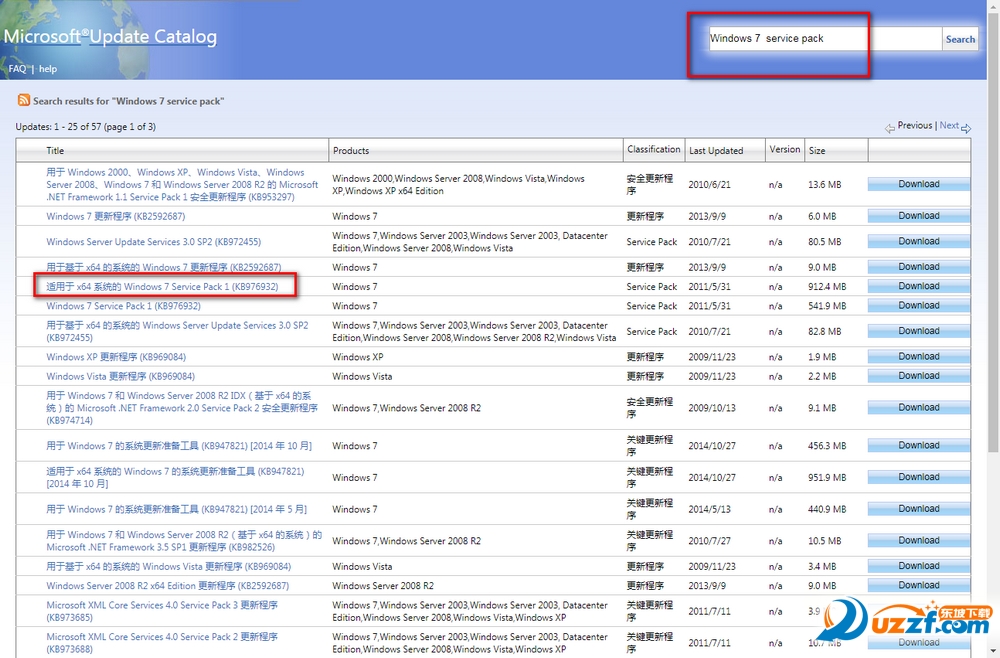The image size is (1000, 658).
Task: Download the 1.9 MB Windows XP update
Action: (918, 357)
